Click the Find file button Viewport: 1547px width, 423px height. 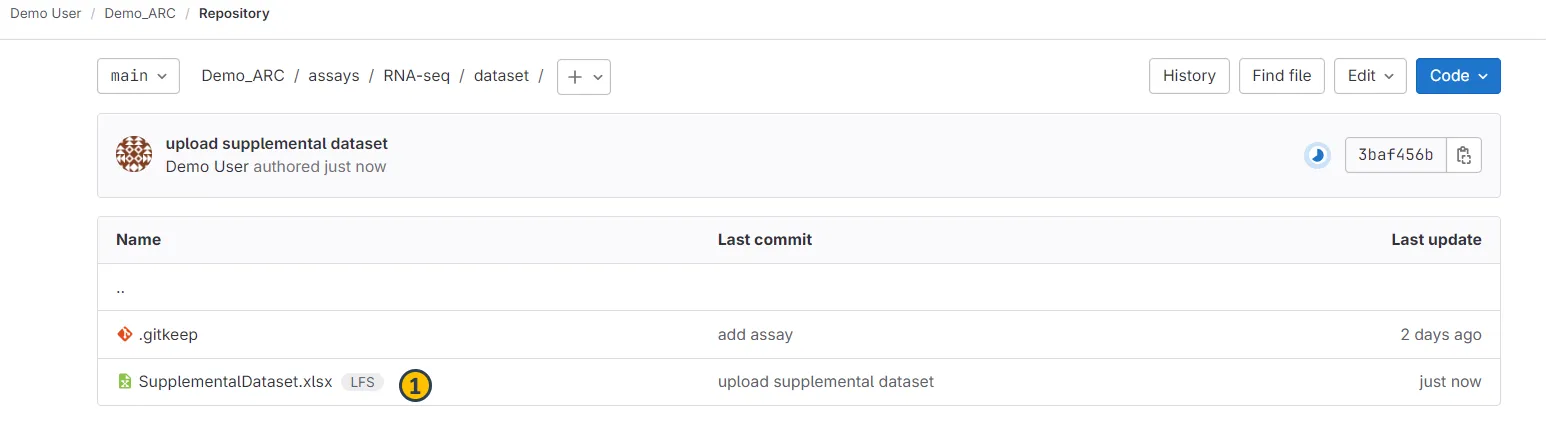(1281, 76)
